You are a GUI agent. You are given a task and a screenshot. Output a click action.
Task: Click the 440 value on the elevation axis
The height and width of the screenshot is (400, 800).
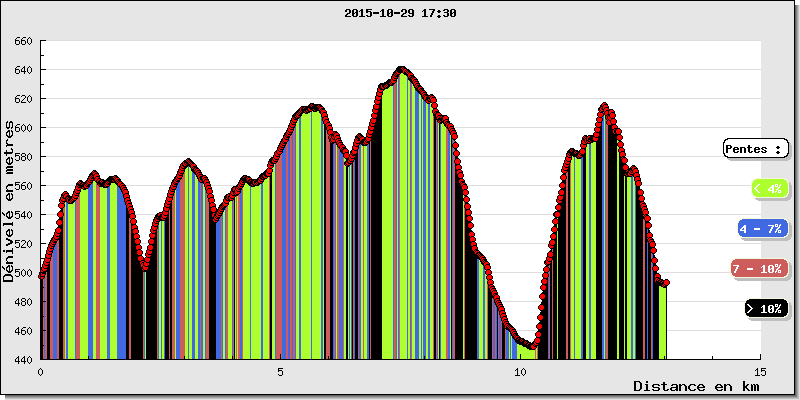(x=24, y=360)
